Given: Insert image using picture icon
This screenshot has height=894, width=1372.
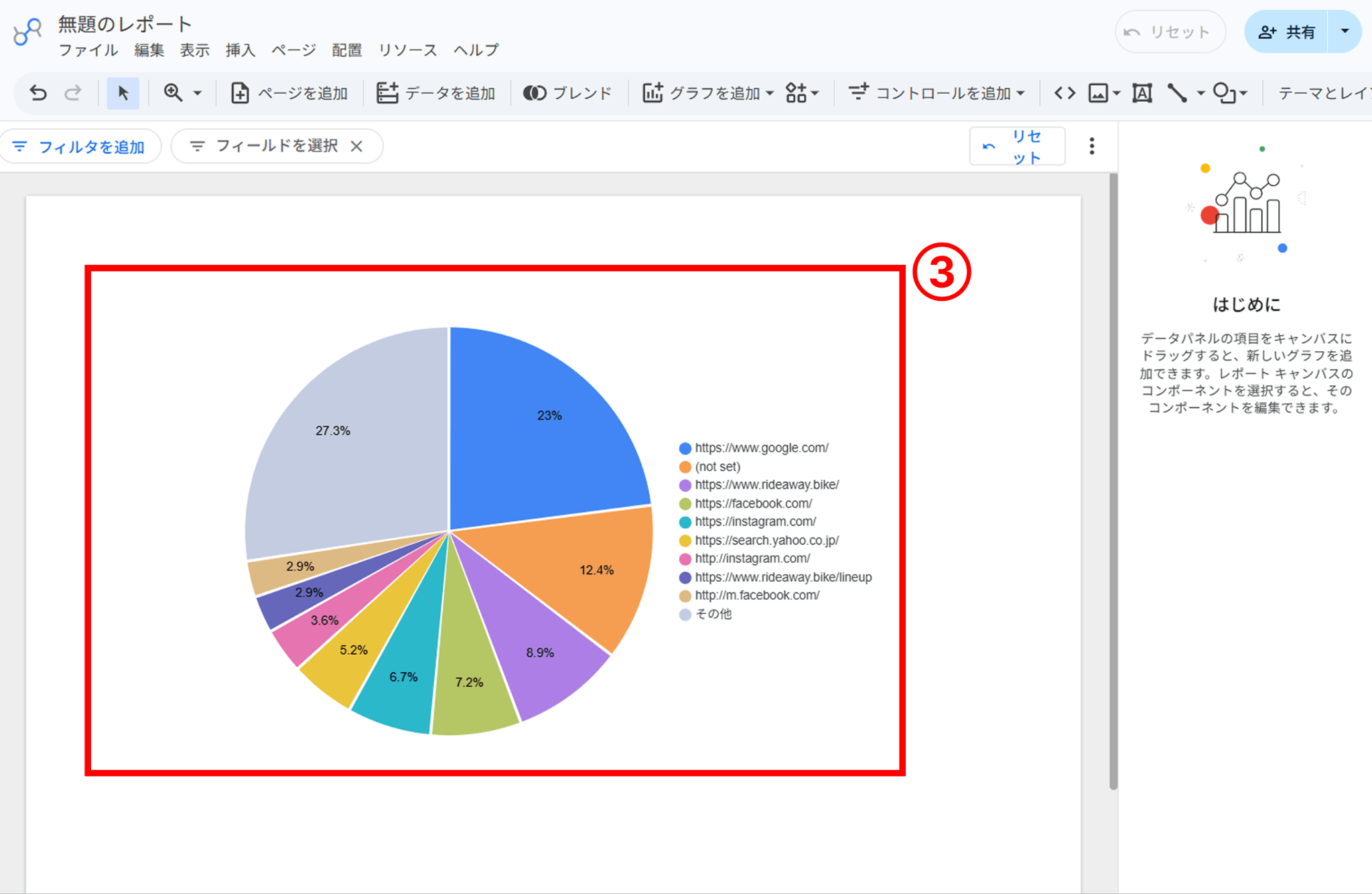Looking at the screenshot, I should click(x=1098, y=92).
